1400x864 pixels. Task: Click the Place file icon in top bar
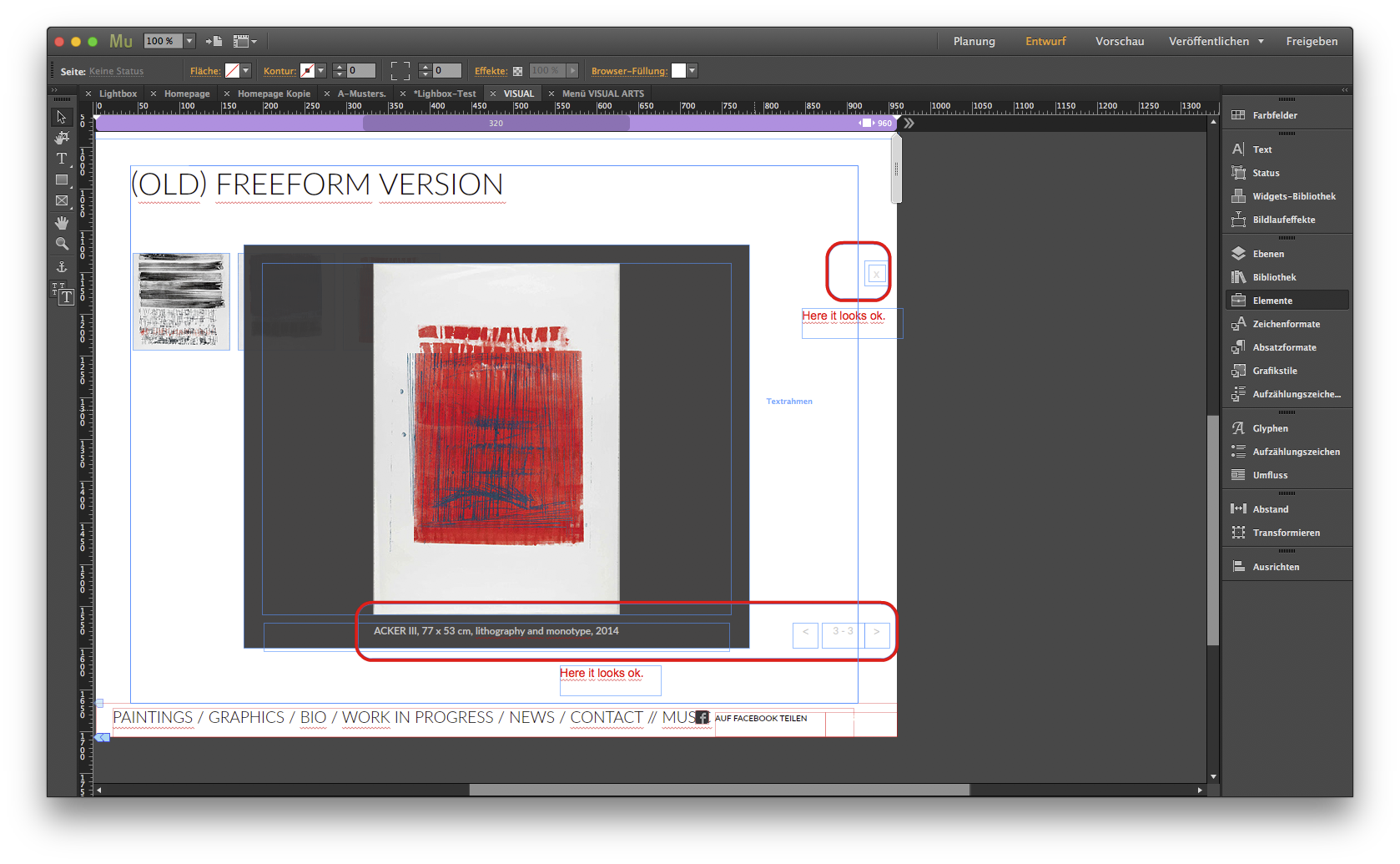click(214, 41)
